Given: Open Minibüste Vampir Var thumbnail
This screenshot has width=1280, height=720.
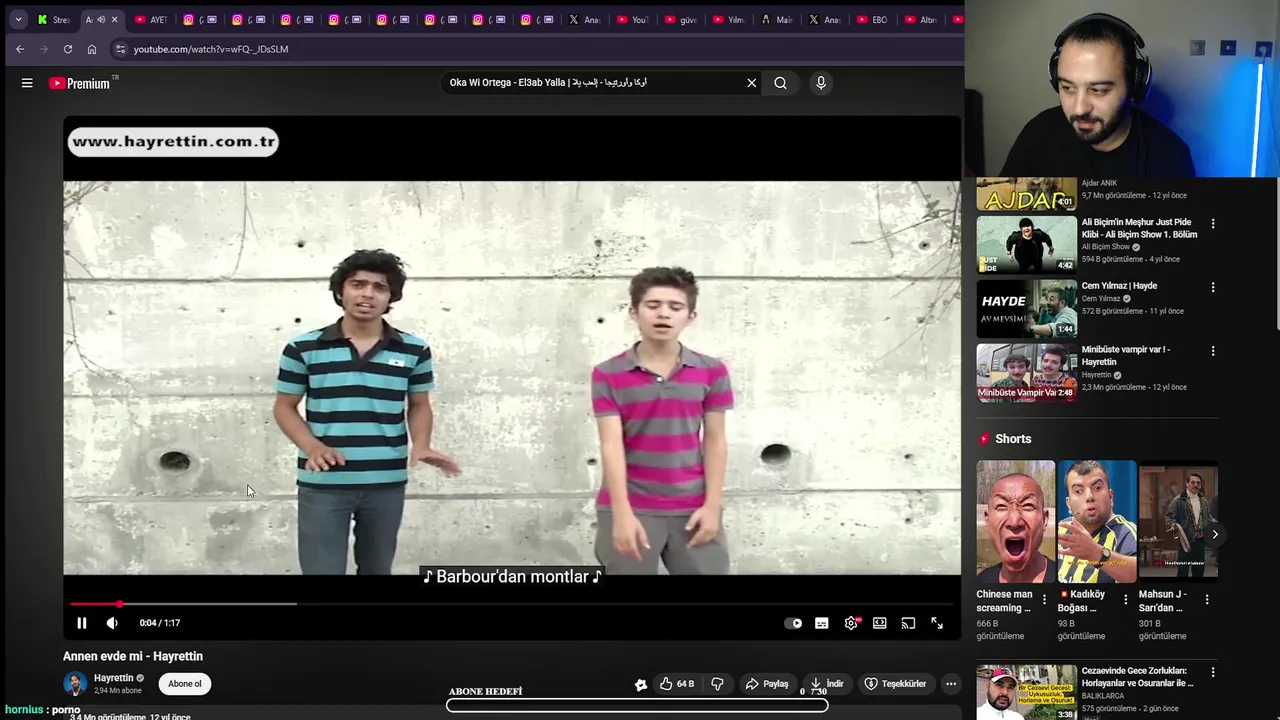Looking at the screenshot, I should point(1027,372).
